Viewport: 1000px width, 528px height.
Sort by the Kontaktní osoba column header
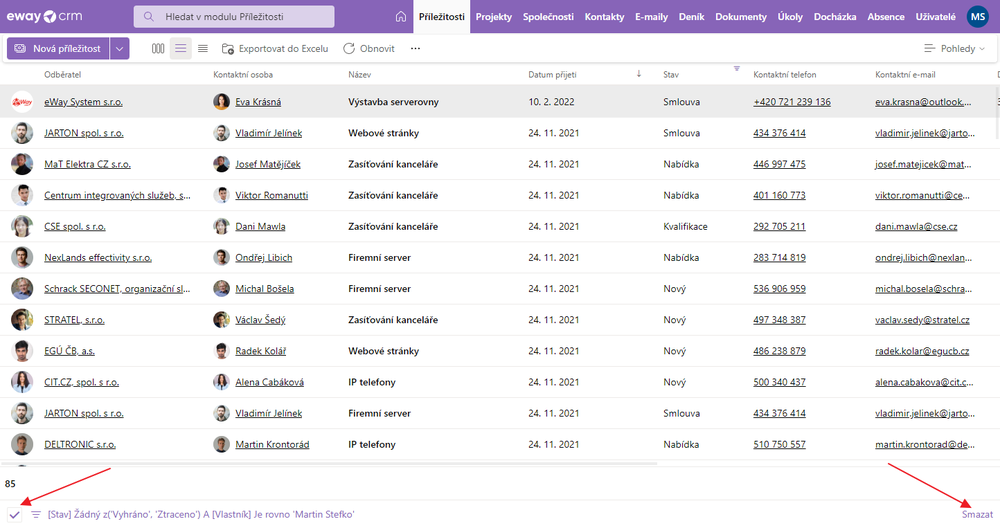pos(243,75)
